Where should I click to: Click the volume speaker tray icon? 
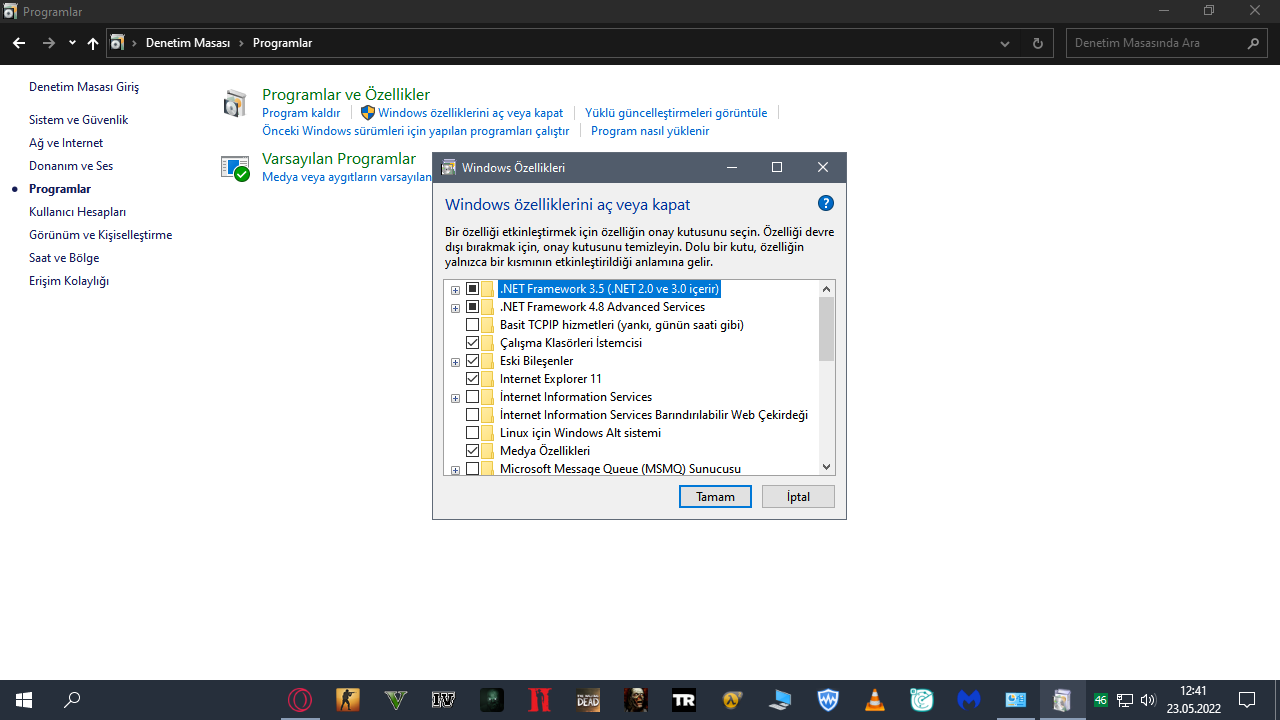pos(1147,700)
